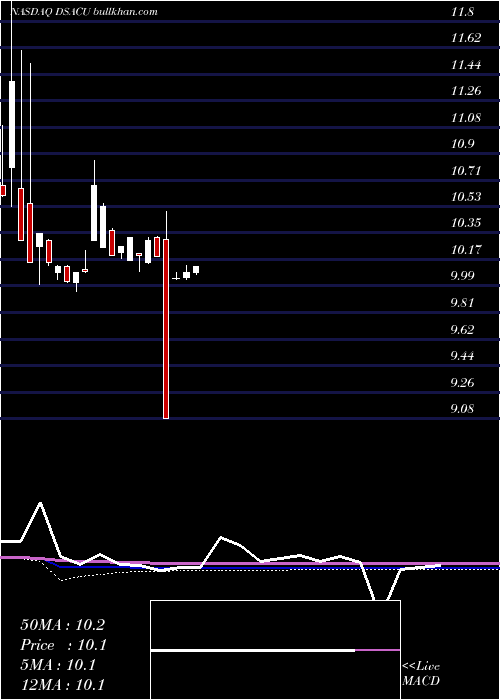This screenshot has height=700, width=500.
Task: Click the Price : 10.1 readout
Action: tap(63, 645)
